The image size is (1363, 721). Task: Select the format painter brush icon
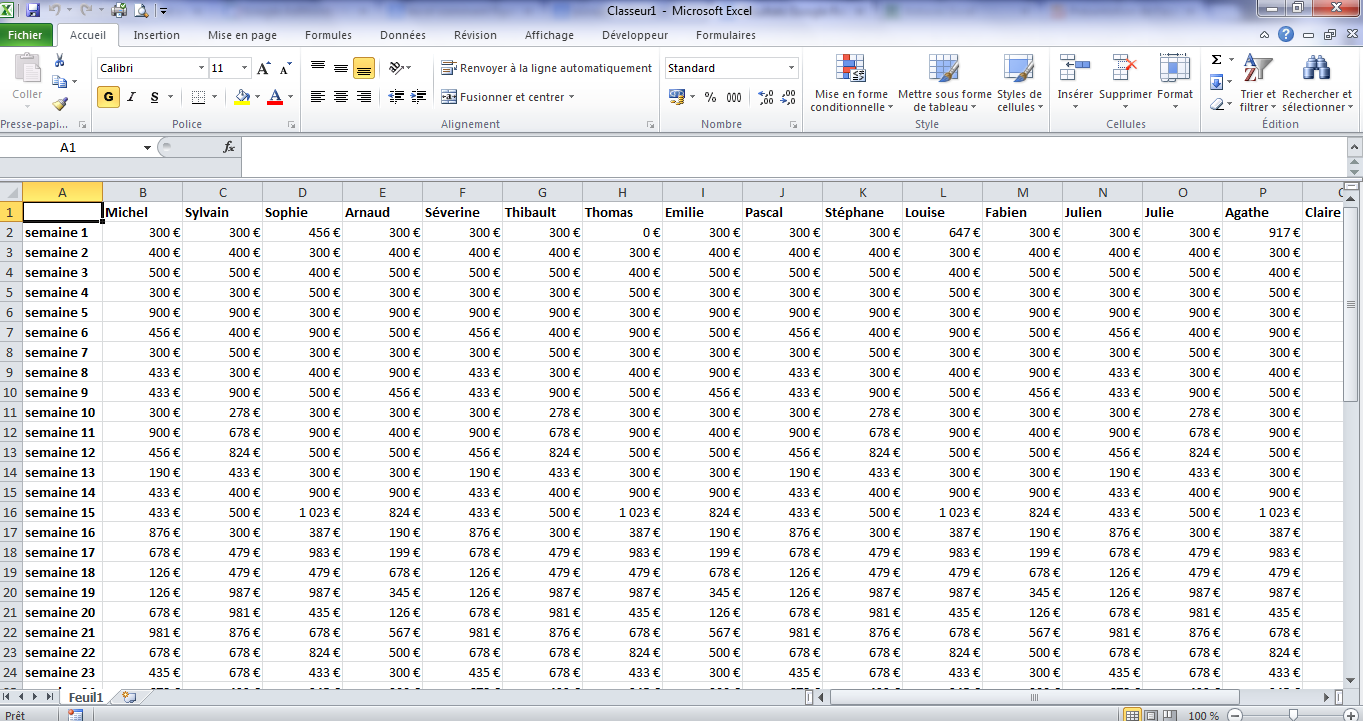(60, 103)
